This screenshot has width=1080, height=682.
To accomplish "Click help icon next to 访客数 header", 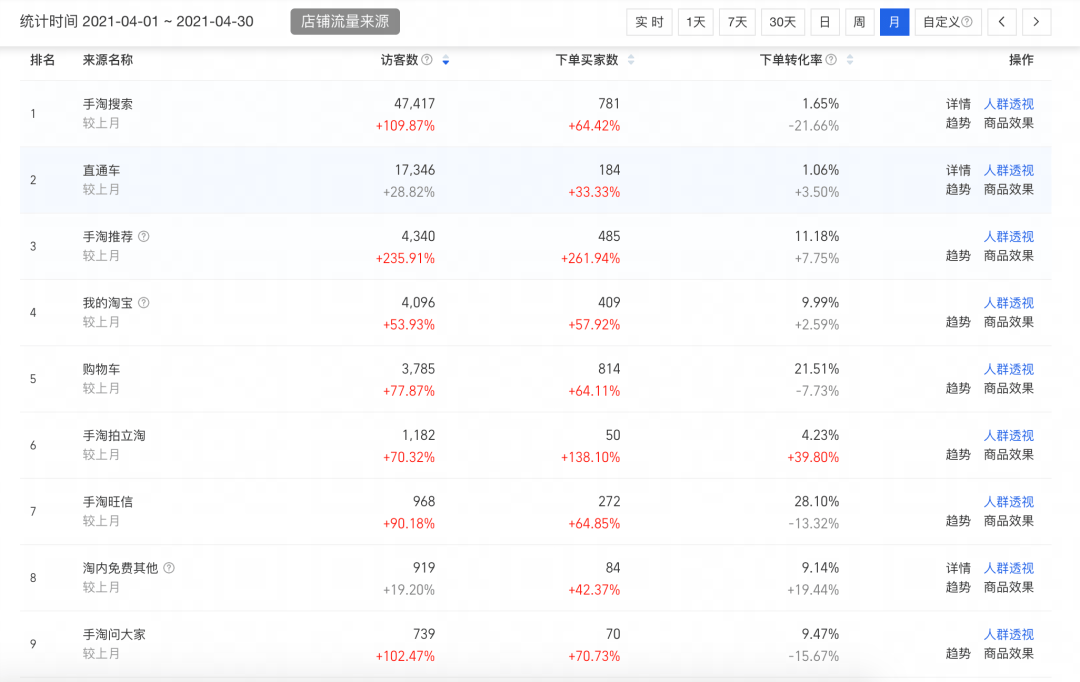I will tap(427, 60).
